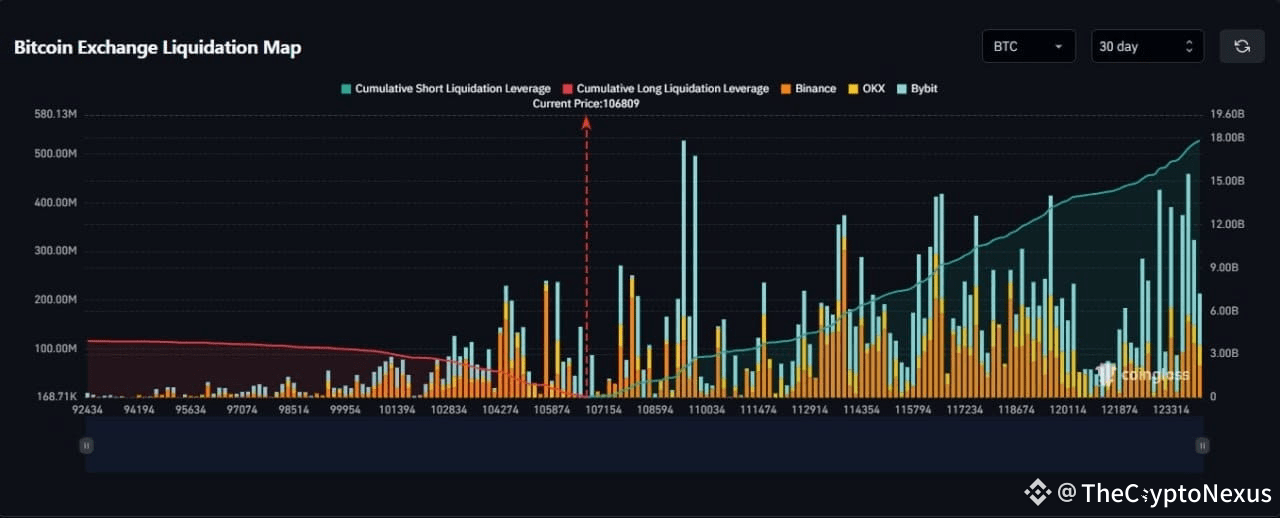Click the 580.13M y-axis label
This screenshot has height=518, width=1280.
tap(55, 115)
